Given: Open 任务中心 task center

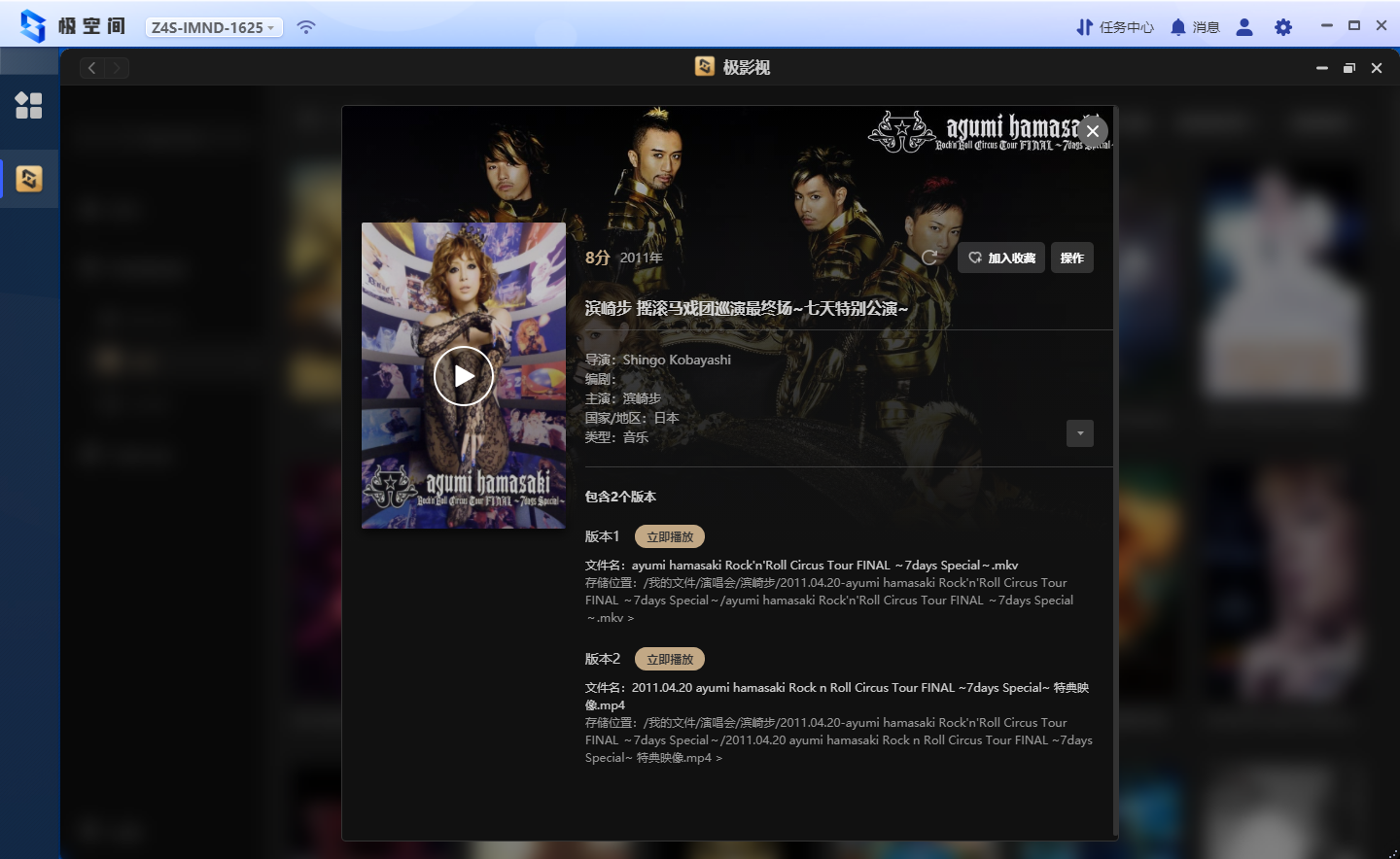Looking at the screenshot, I should [1114, 27].
